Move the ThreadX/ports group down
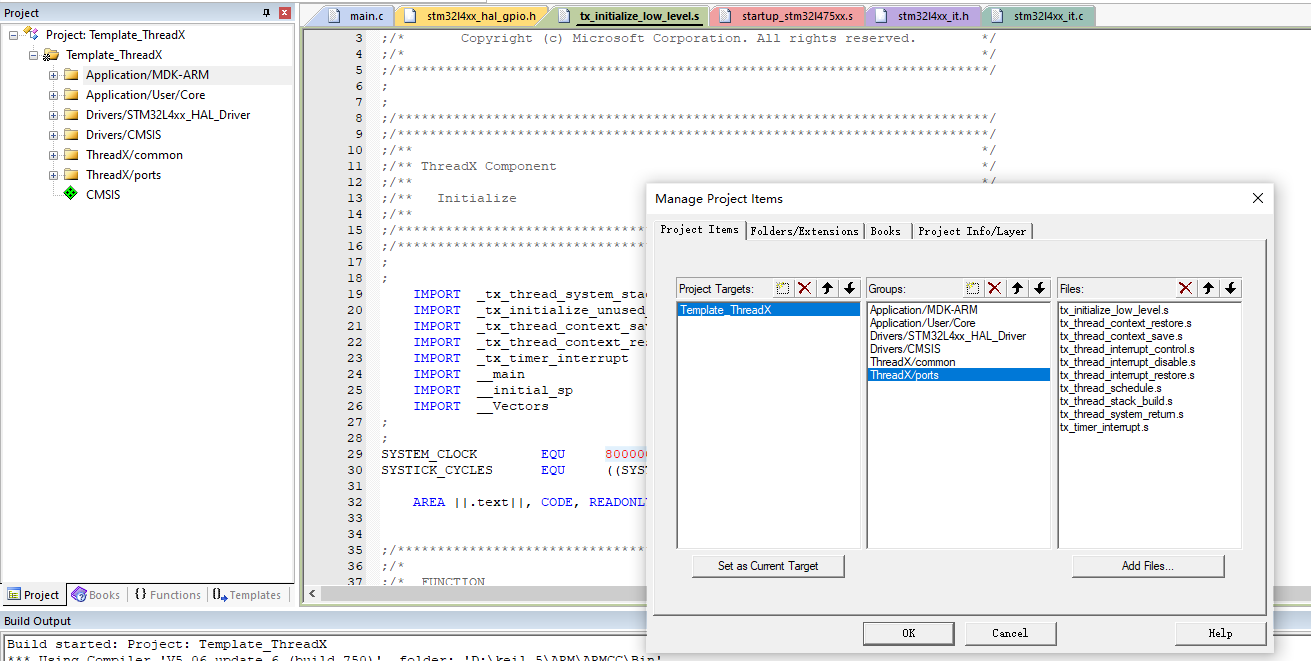The width and height of the screenshot is (1311, 661). [1039, 288]
